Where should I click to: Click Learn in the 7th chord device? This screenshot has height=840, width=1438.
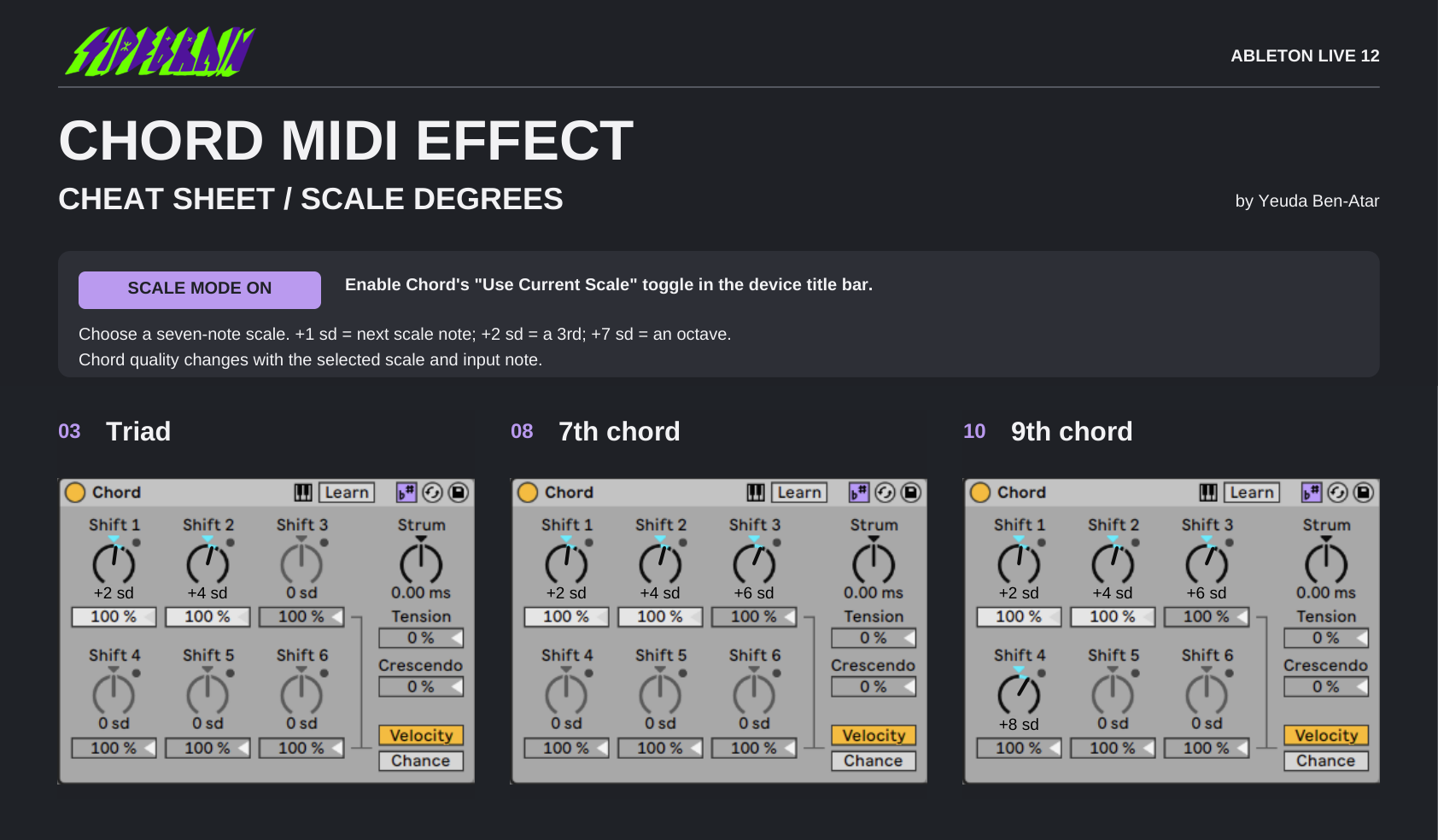(799, 493)
